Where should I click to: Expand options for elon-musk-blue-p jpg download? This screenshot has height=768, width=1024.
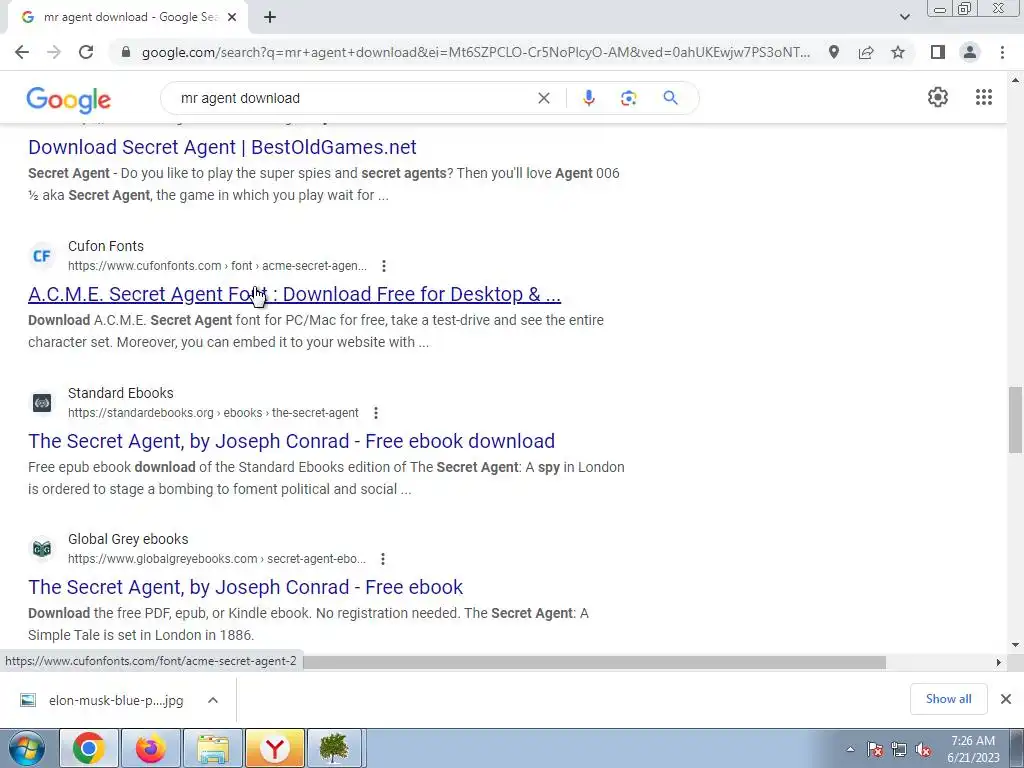(x=213, y=700)
